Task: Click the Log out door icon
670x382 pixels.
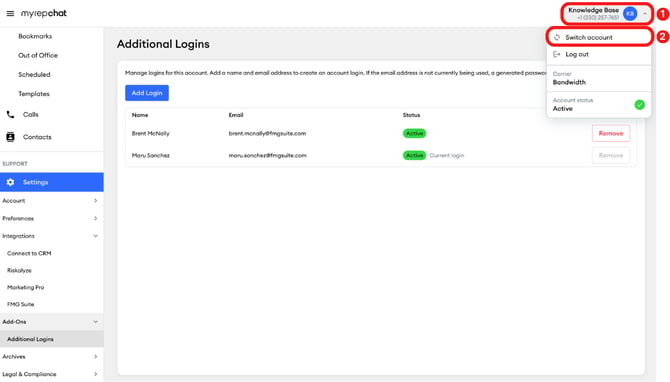Action: click(557, 54)
